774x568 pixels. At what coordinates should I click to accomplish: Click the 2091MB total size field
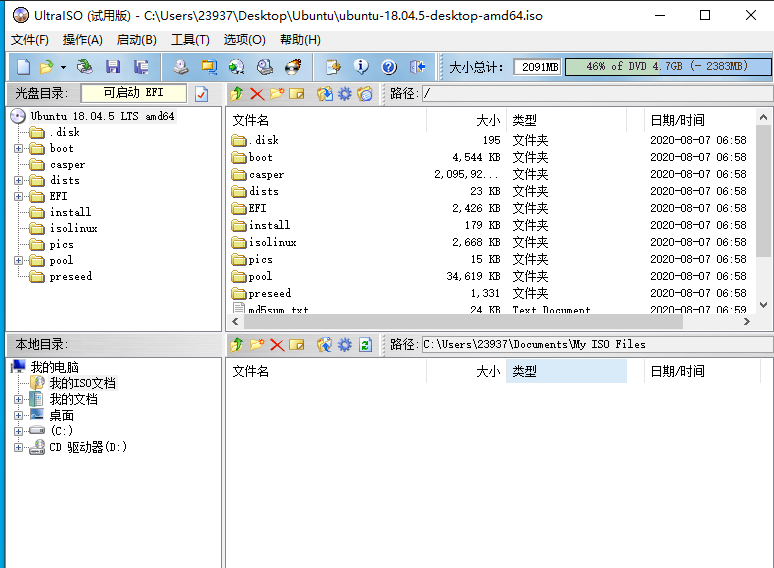click(x=538, y=67)
